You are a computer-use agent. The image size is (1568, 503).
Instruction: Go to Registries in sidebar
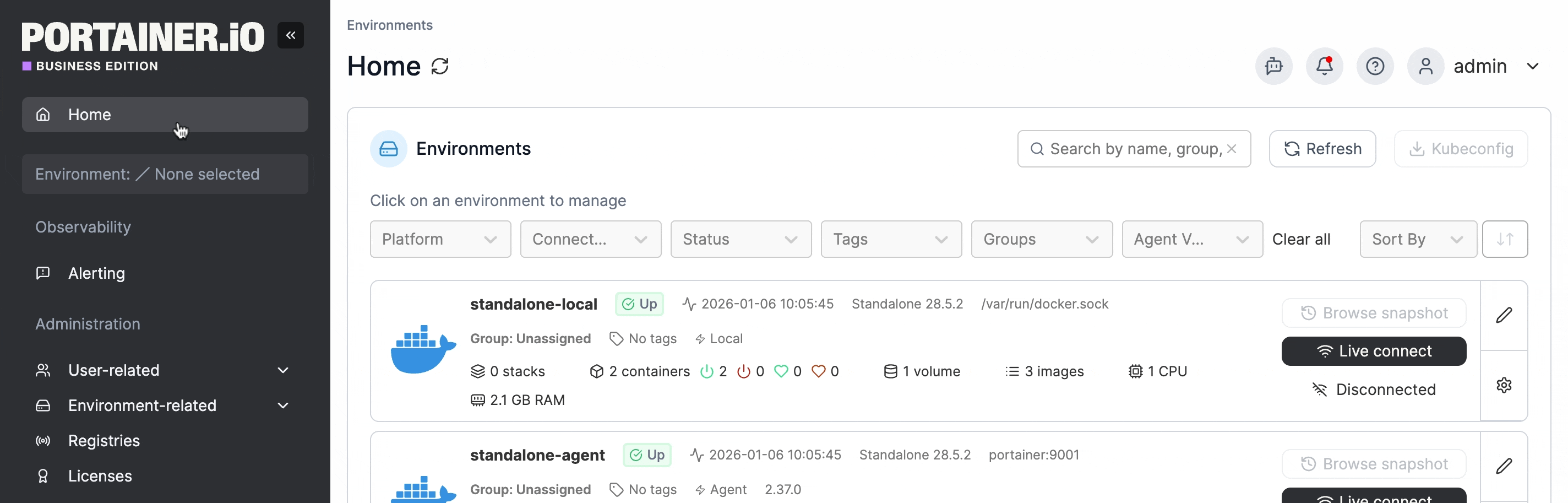(x=104, y=441)
